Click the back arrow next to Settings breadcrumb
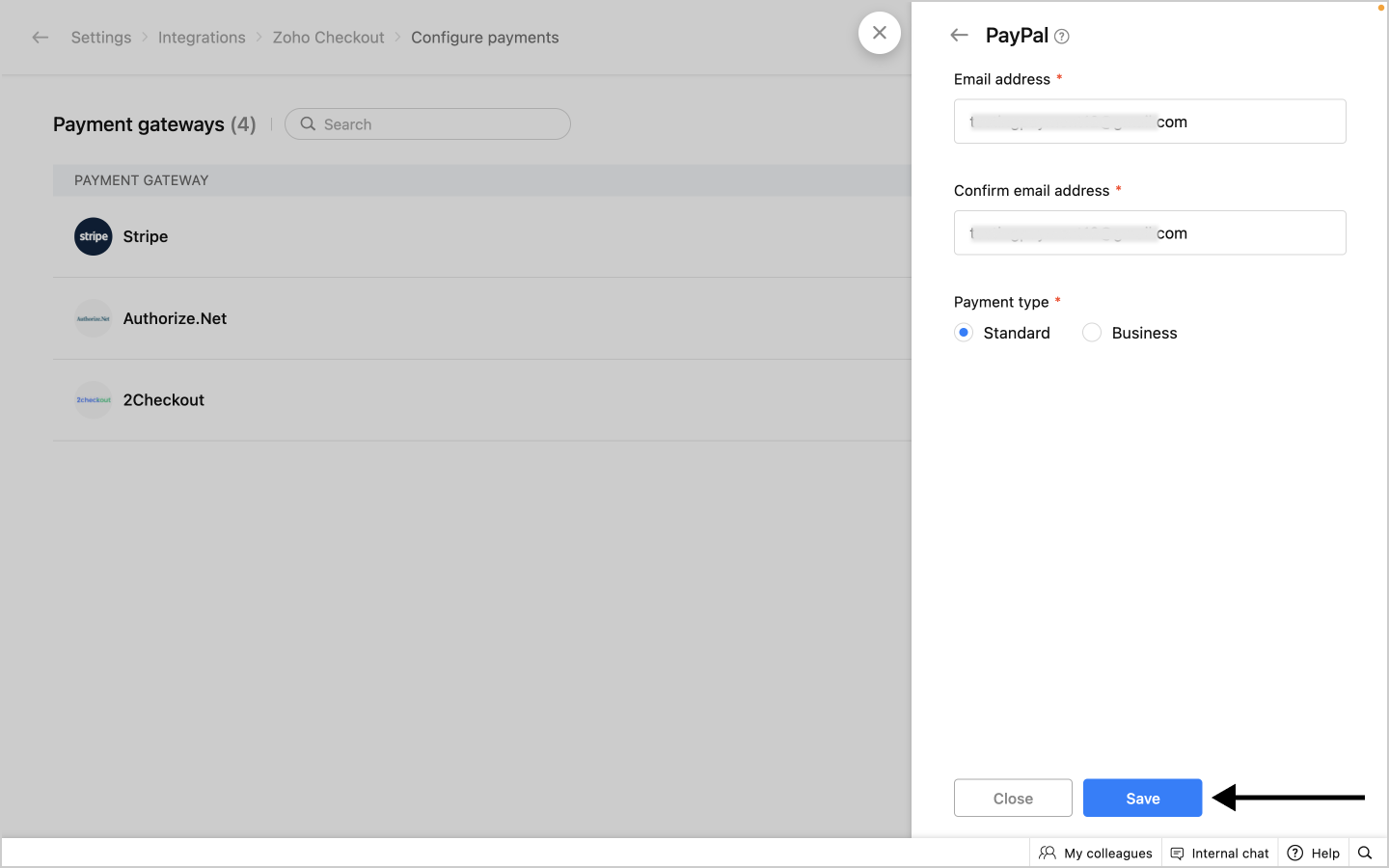This screenshot has width=1389, height=868. click(41, 38)
